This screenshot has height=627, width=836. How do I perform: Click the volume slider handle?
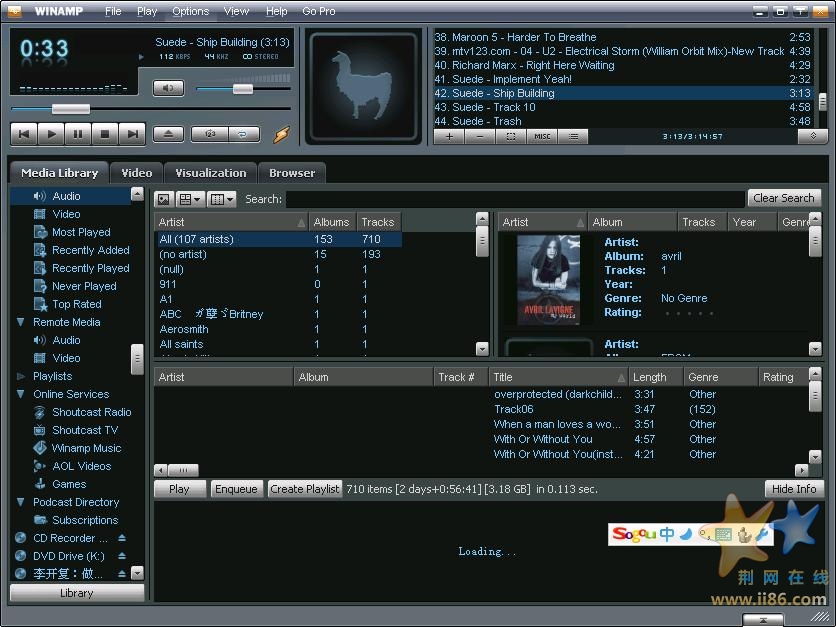point(242,89)
